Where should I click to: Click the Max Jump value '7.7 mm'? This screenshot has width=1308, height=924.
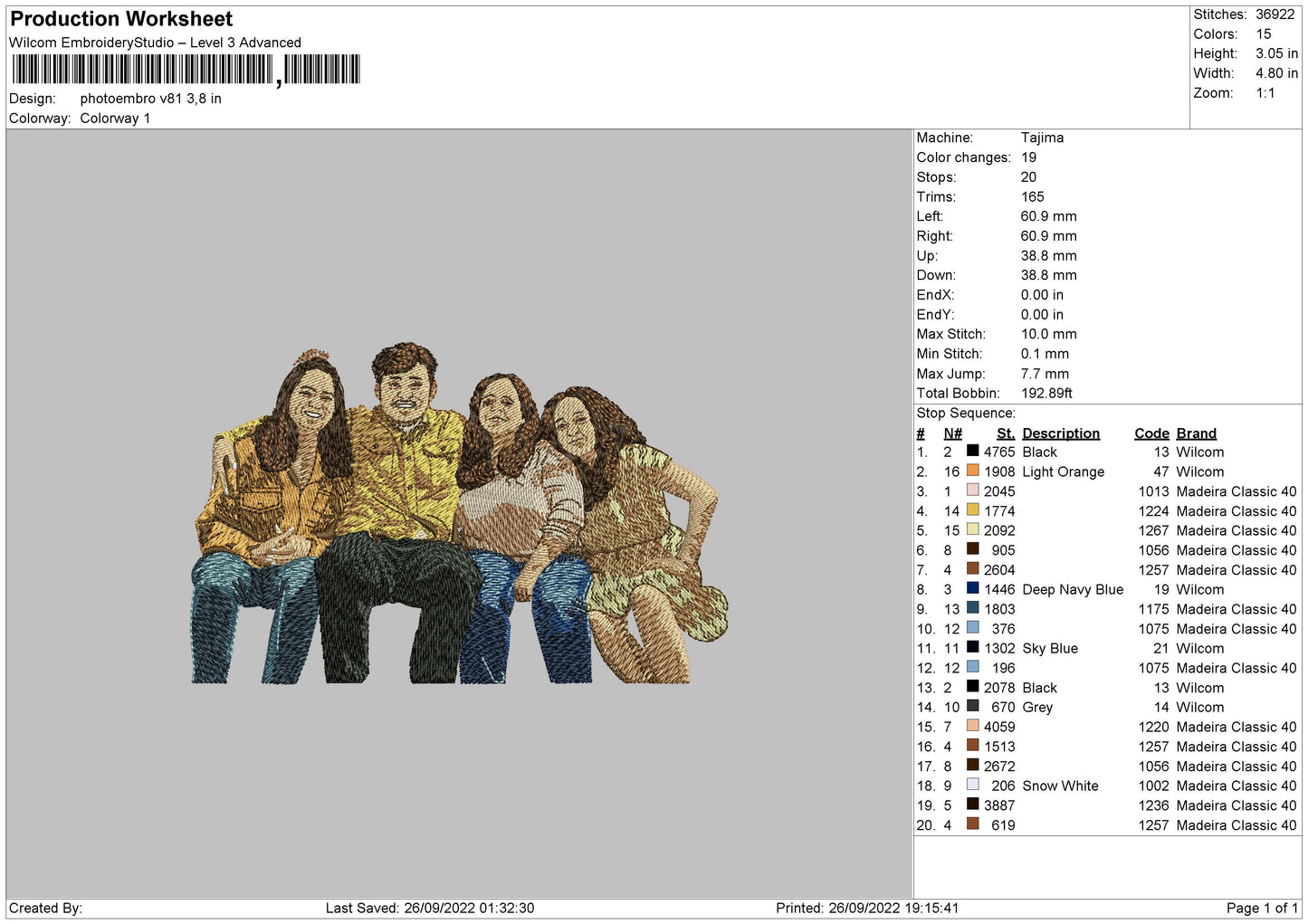[x=1045, y=374]
